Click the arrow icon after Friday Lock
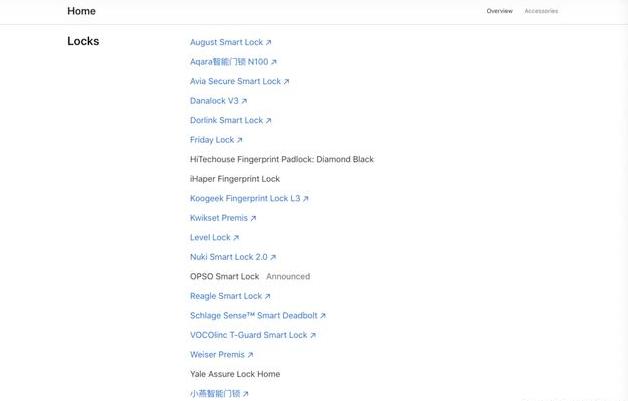Viewport: 628px width, 401px height. (x=240, y=140)
